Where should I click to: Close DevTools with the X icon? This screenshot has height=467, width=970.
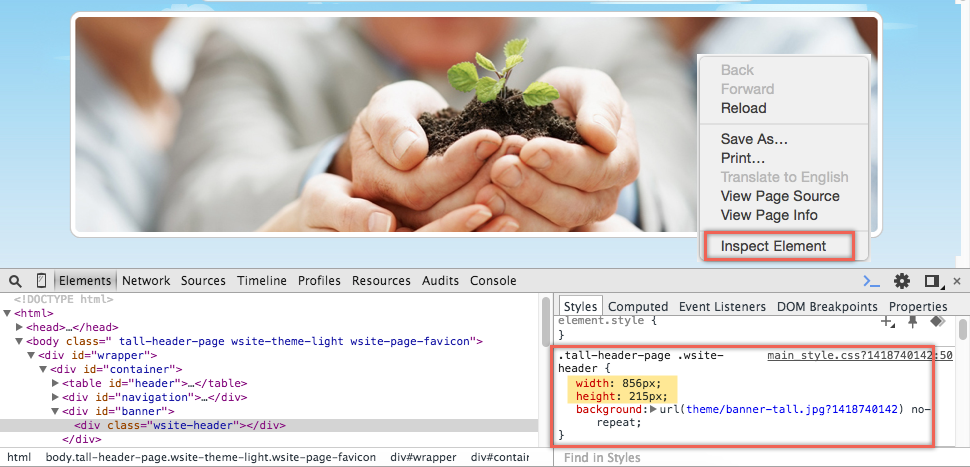[957, 281]
